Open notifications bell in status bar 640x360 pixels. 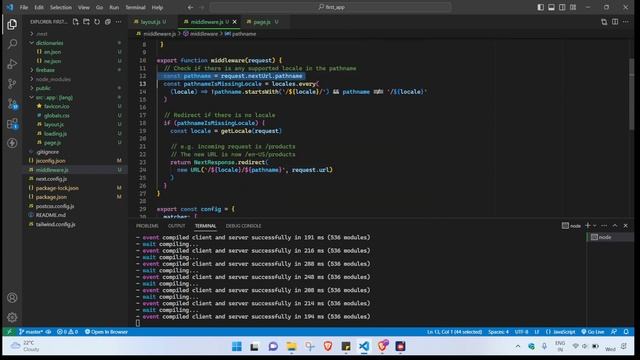coord(626,332)
